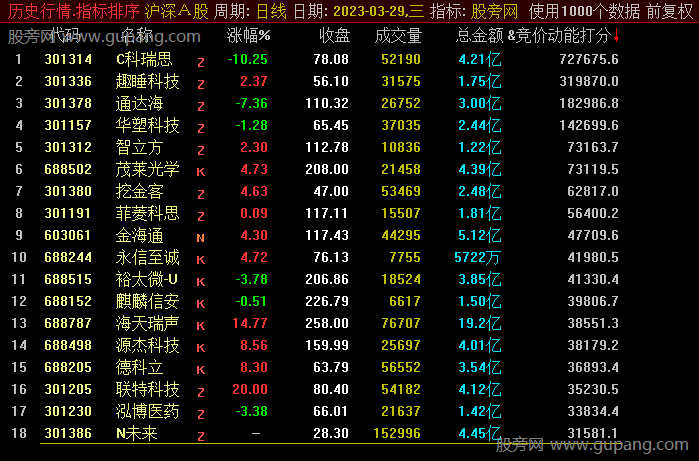Select stock name 通达海

[140, 103]
